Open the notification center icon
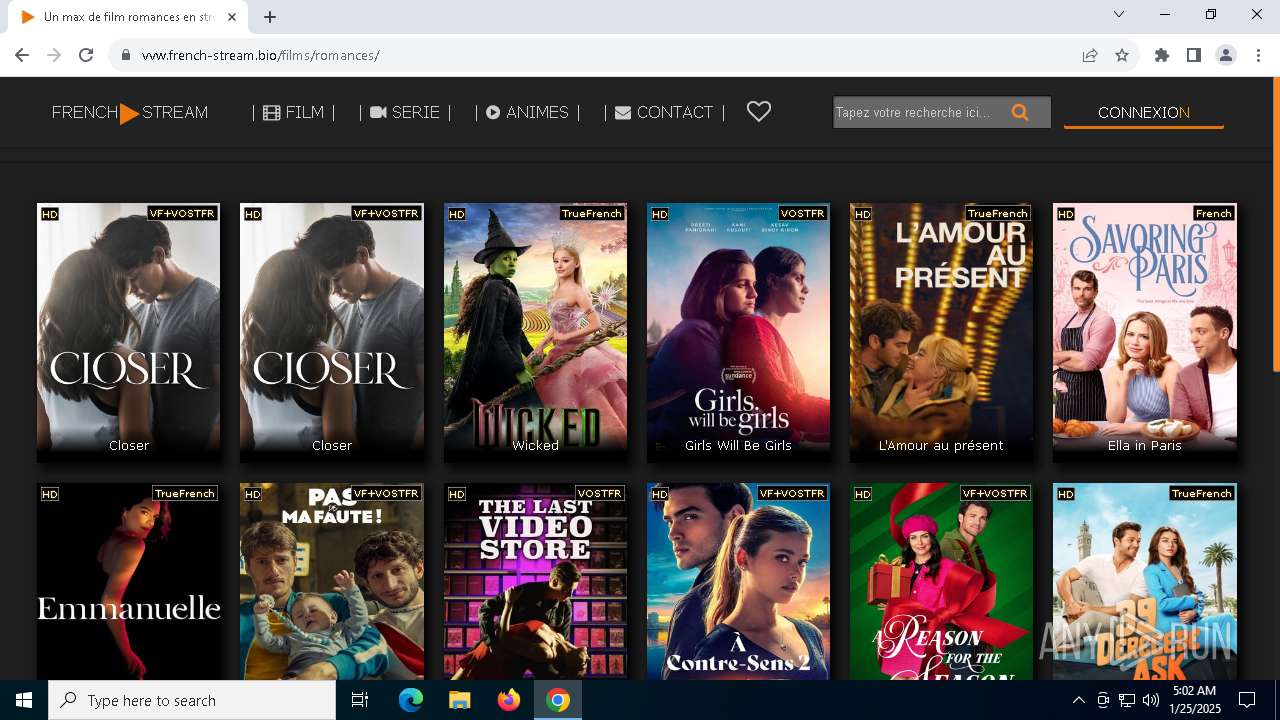This screenshot has width=1280, height=720. (x=1247, y=700)
